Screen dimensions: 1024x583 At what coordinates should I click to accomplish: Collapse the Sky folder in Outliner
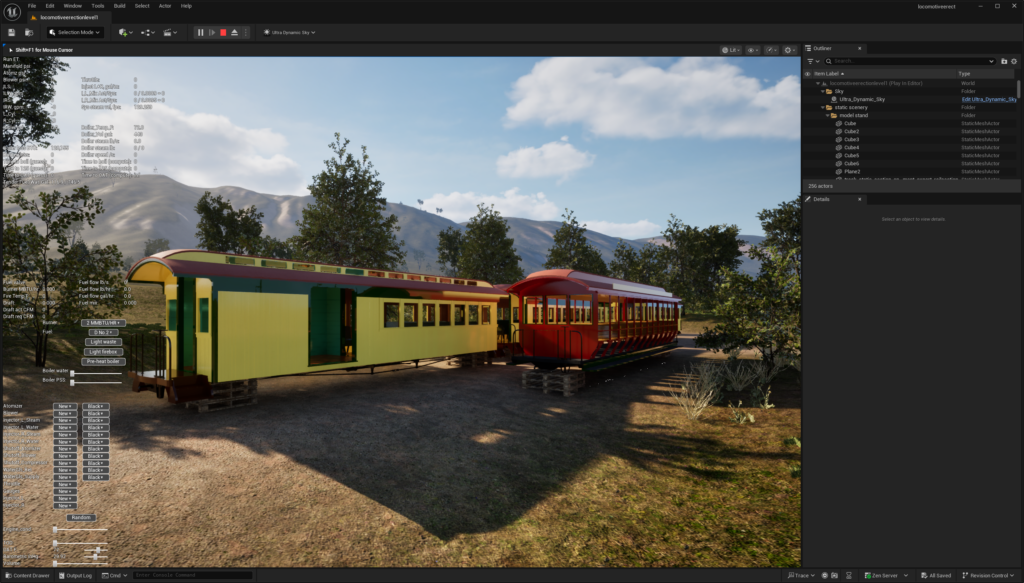point(822,91)
